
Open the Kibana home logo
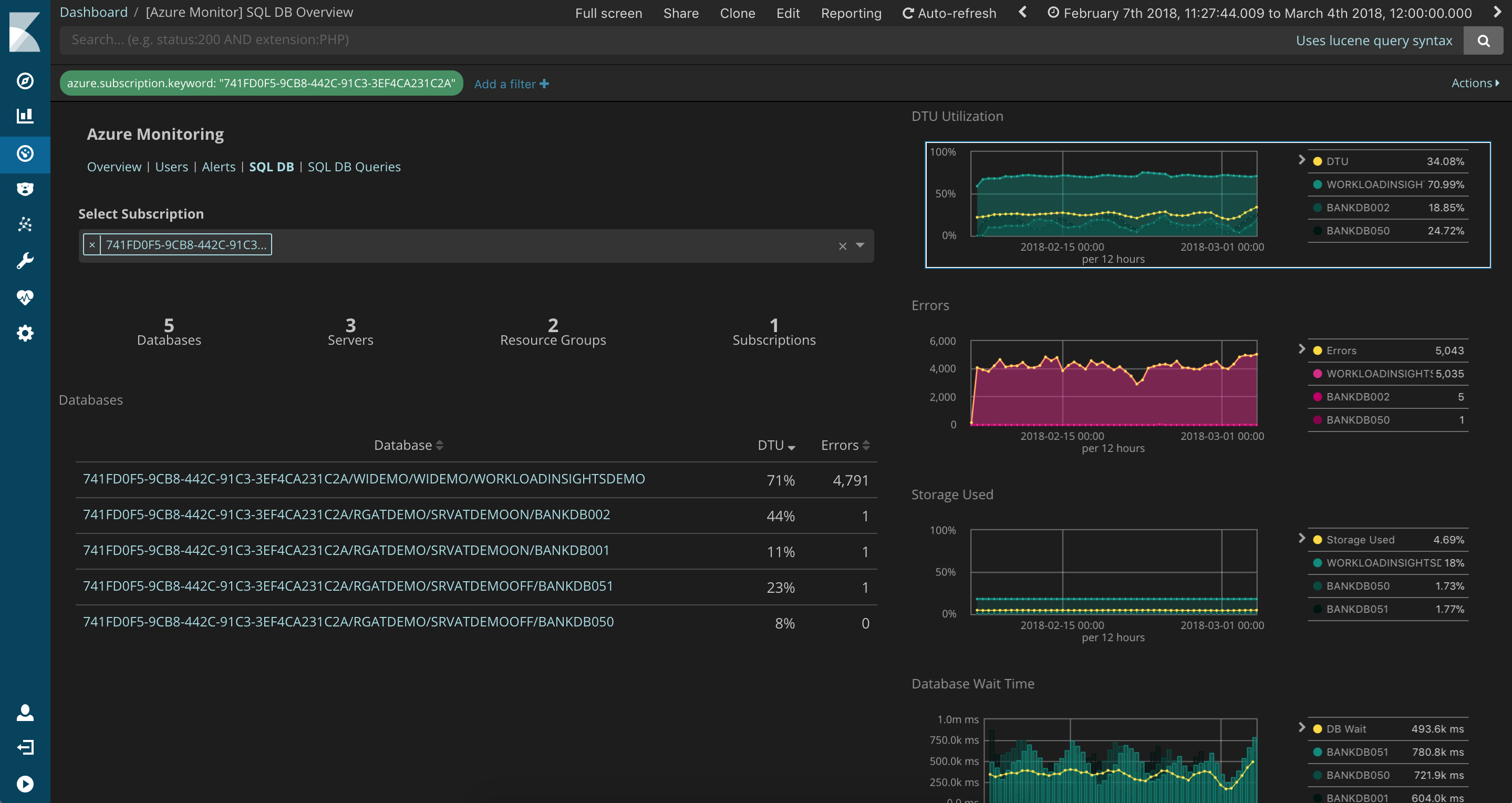[x=25, y=32]
